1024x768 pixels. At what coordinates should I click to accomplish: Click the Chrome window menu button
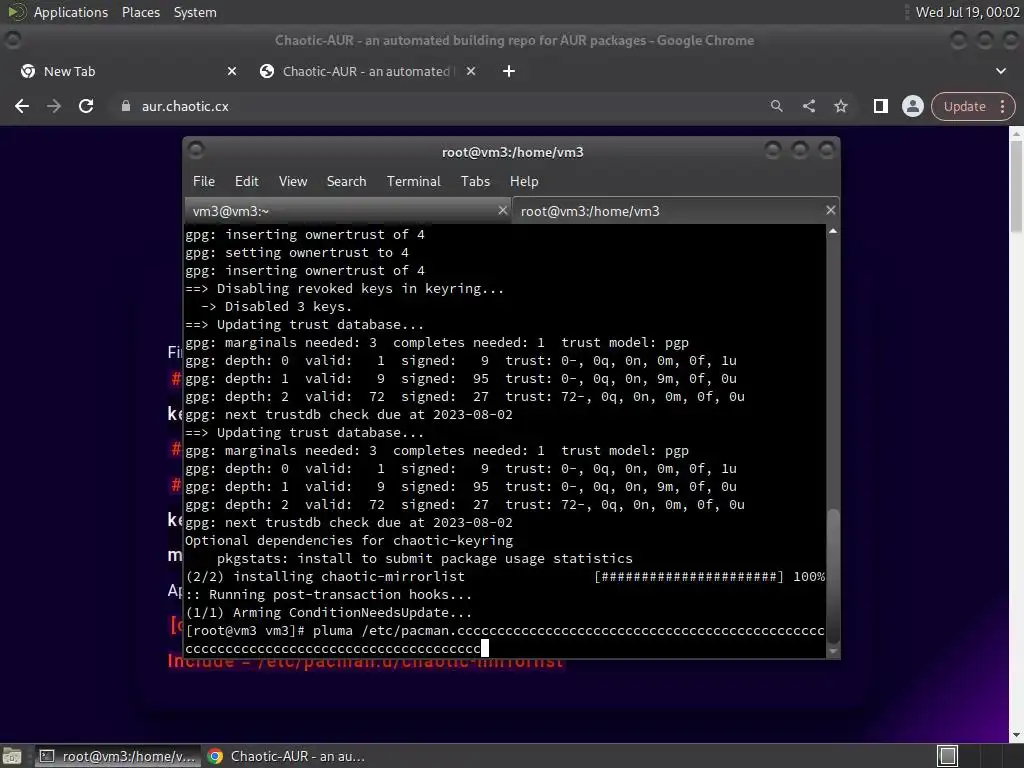12,40
